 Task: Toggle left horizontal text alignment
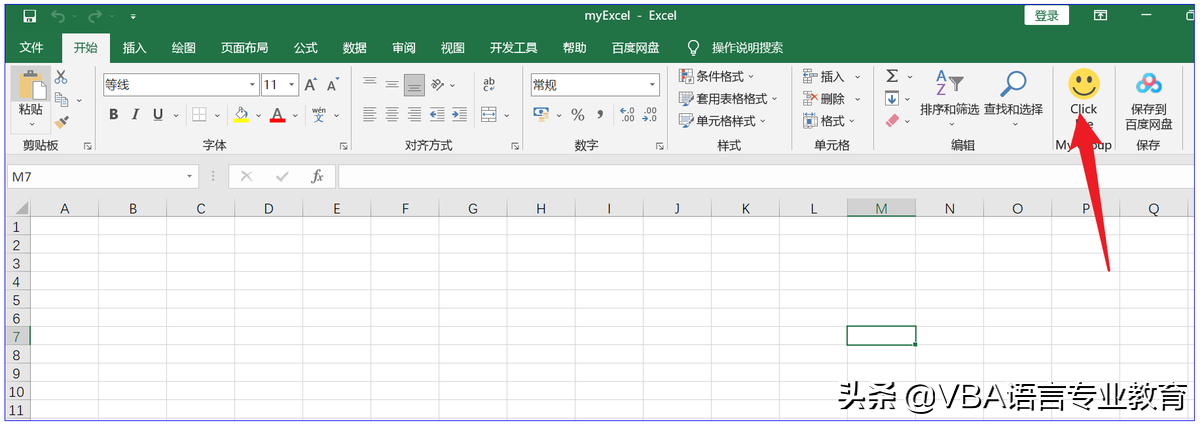(370, 114)
